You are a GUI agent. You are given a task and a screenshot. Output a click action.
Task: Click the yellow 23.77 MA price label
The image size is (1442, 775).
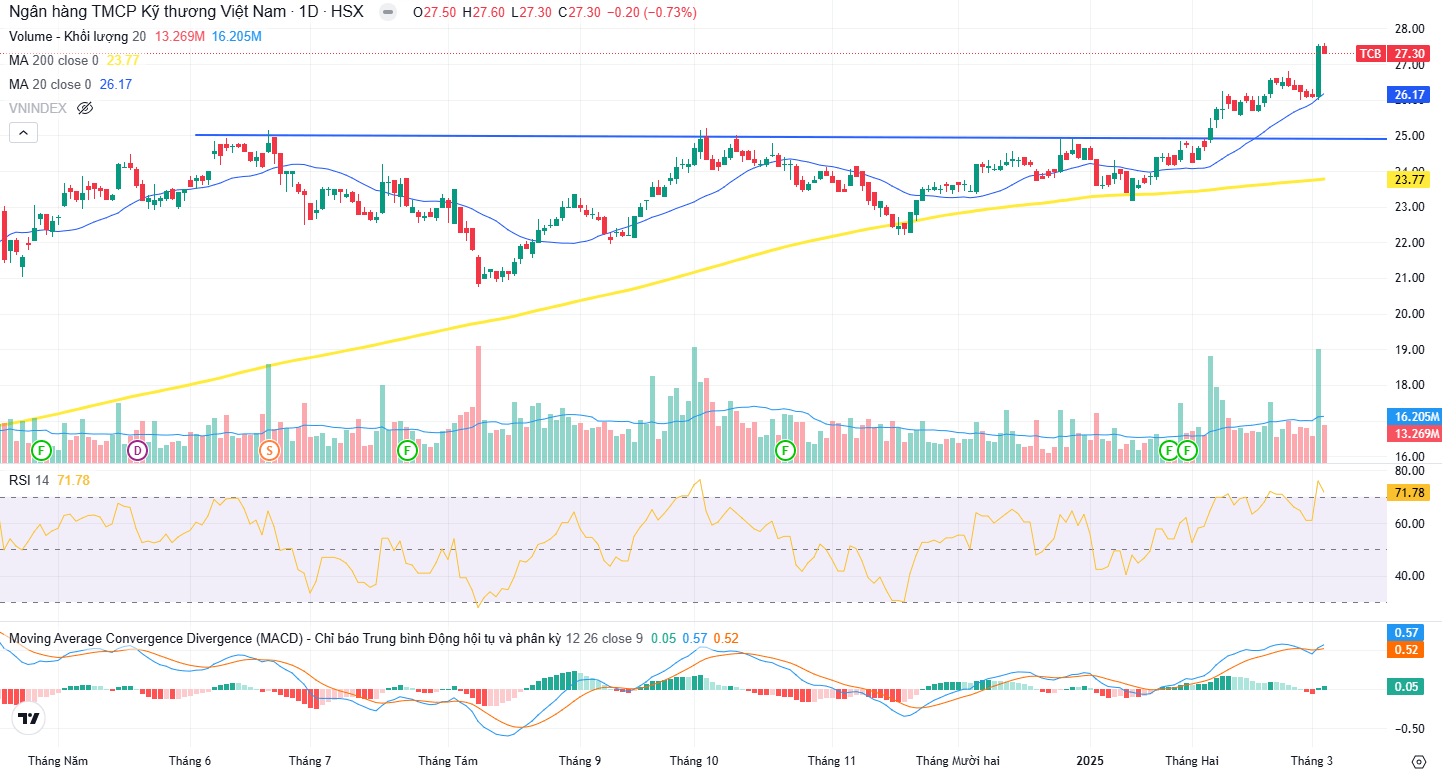coord(1408,180)
